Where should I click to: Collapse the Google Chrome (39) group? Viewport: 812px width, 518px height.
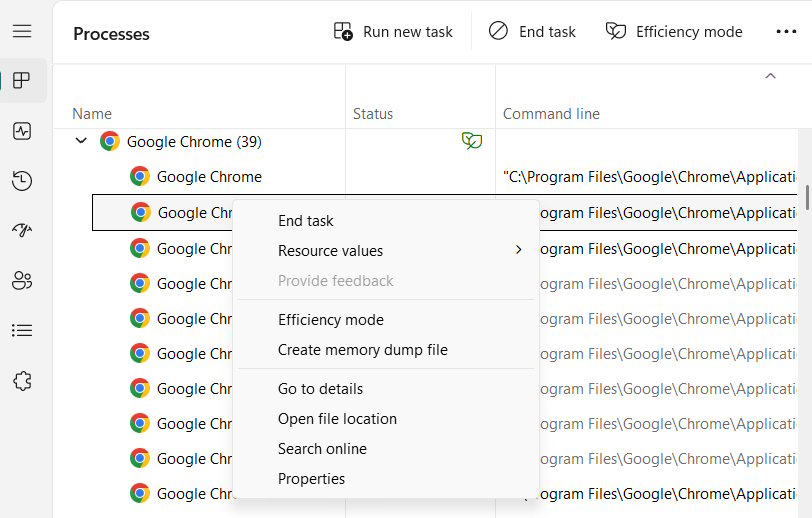click(81, 140)
